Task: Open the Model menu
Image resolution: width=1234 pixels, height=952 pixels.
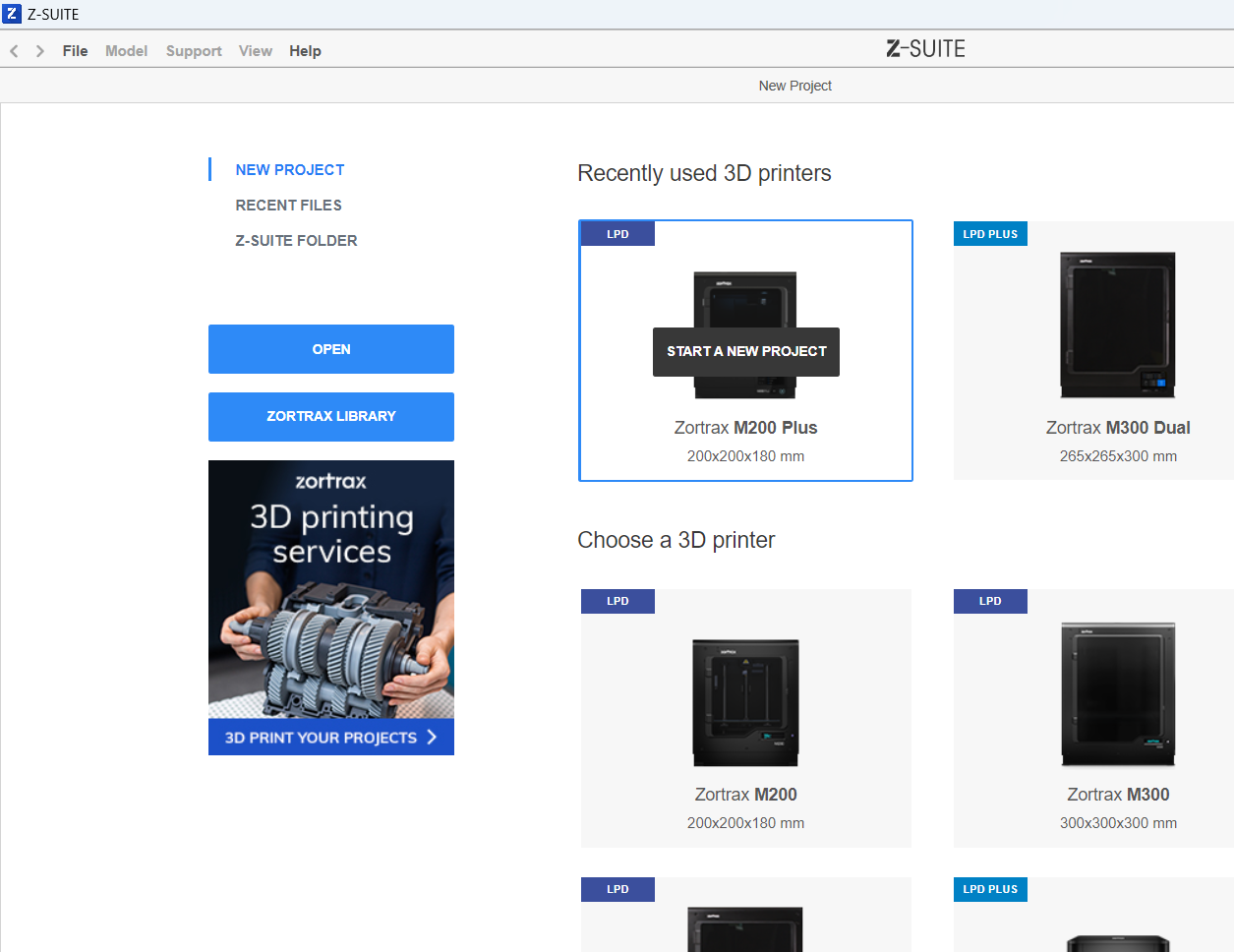Action: [126, 51]
